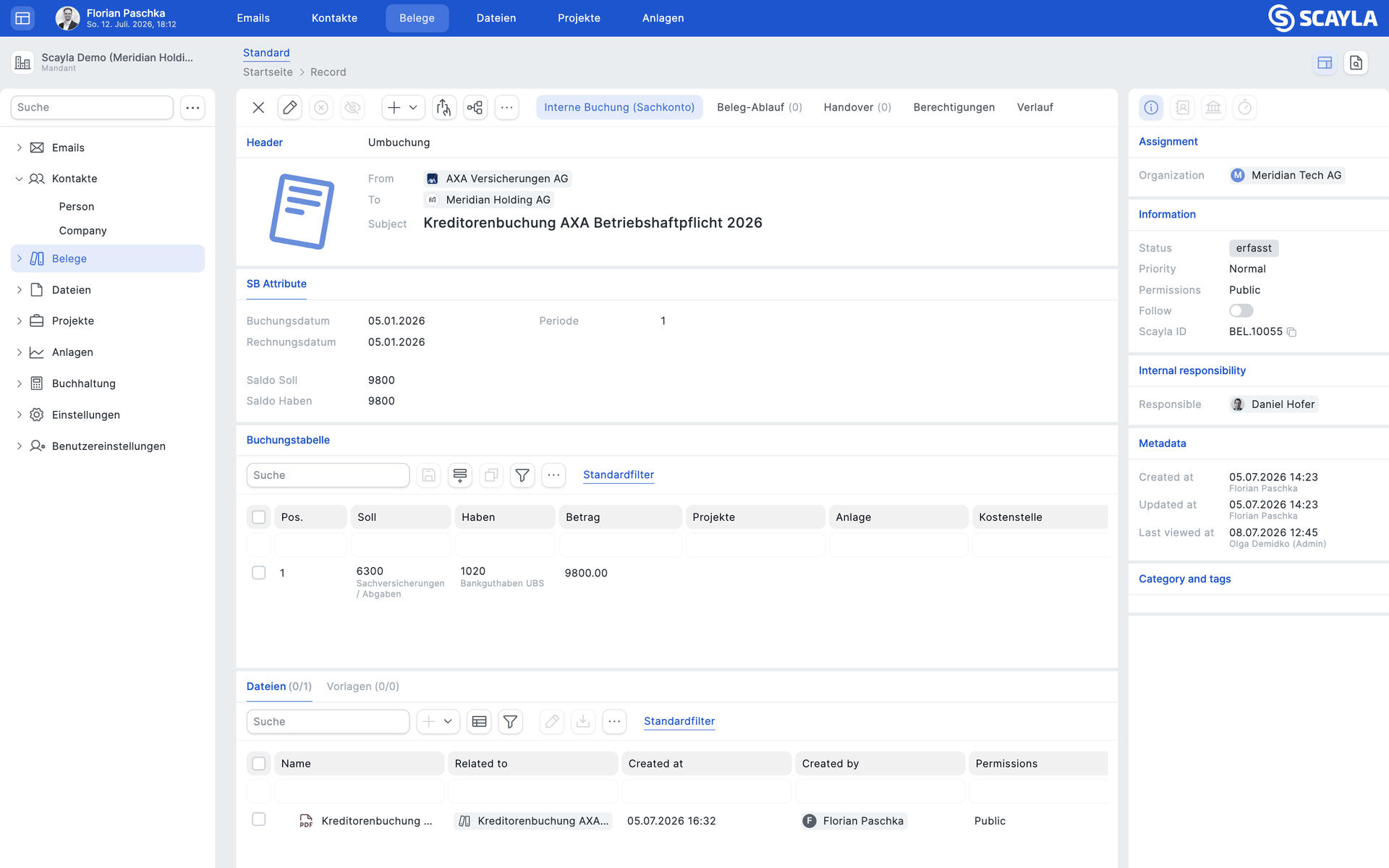Tick the Dateien table header select-all checkbox
This screenshot has height=868, width=1389.
[258, 764]
